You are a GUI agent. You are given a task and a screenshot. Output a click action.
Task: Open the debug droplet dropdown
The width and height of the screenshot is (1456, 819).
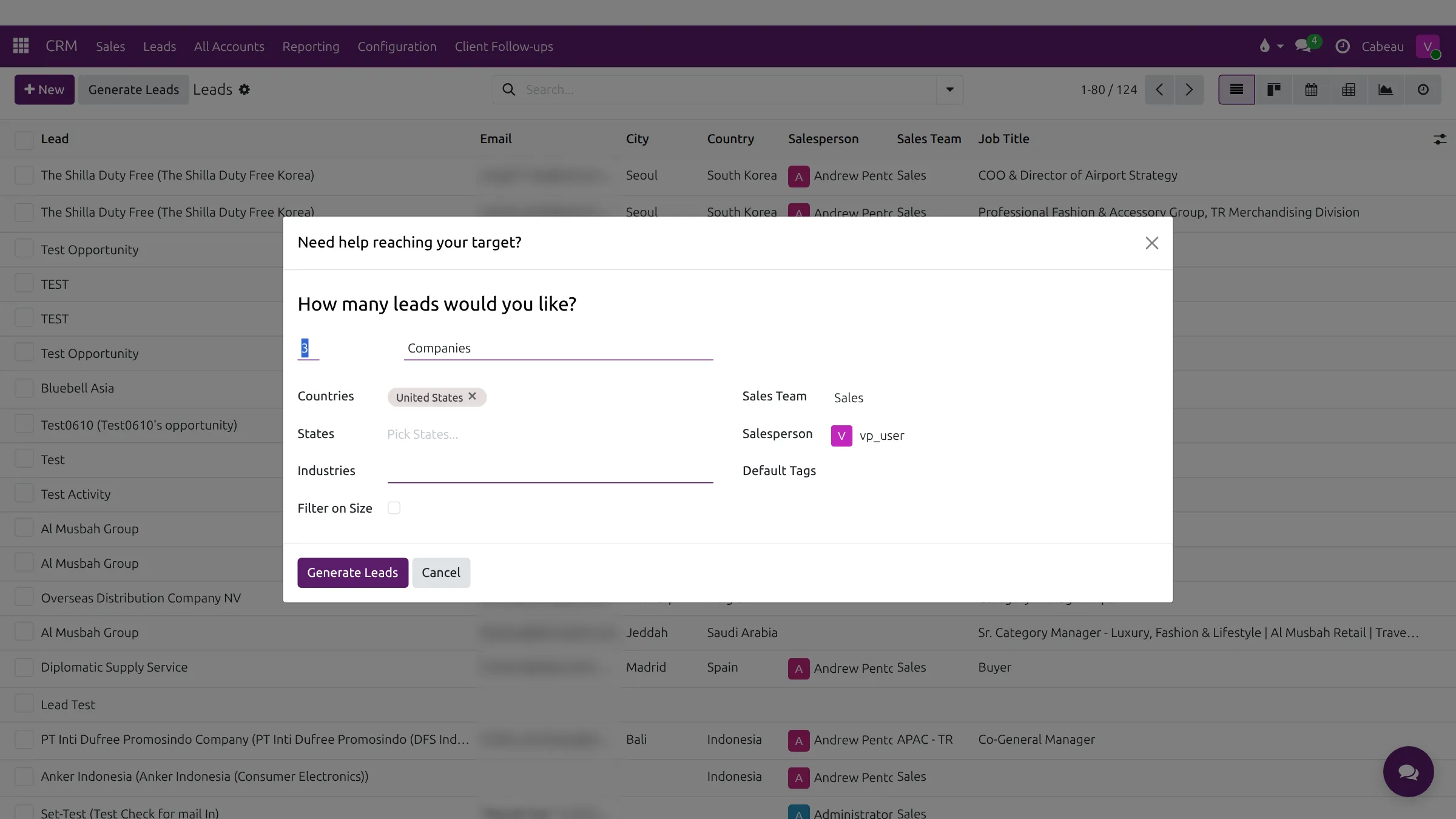click(1271, 46)
